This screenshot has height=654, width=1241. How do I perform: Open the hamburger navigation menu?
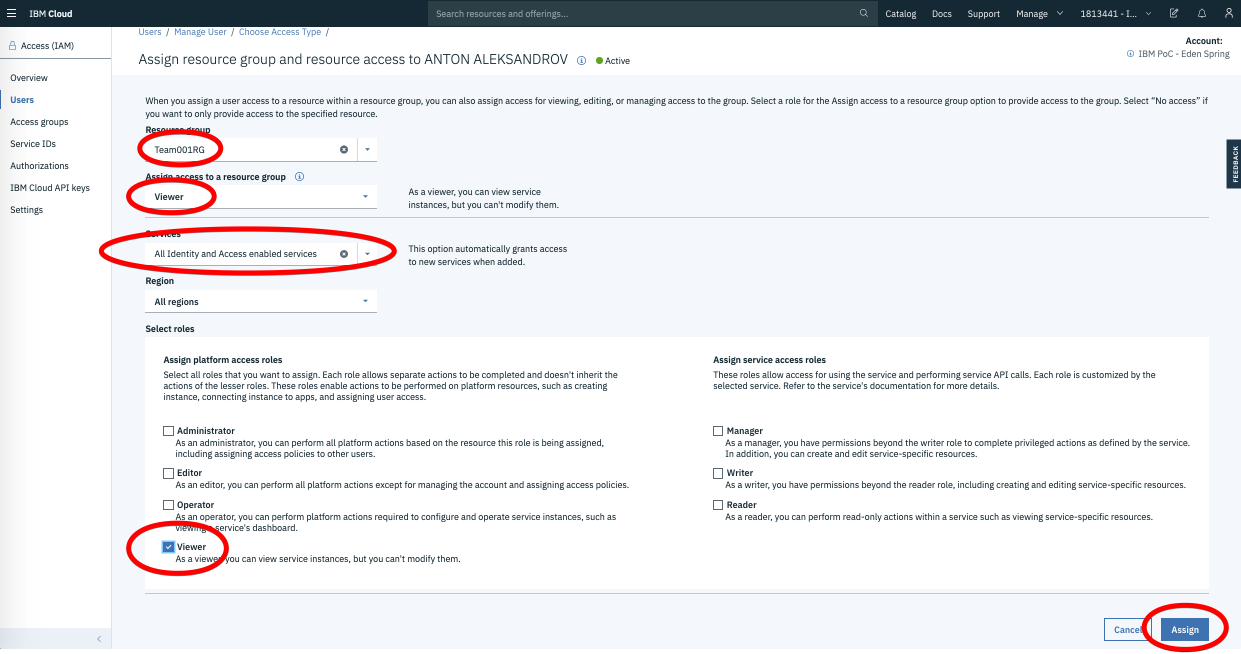(12, 14)
